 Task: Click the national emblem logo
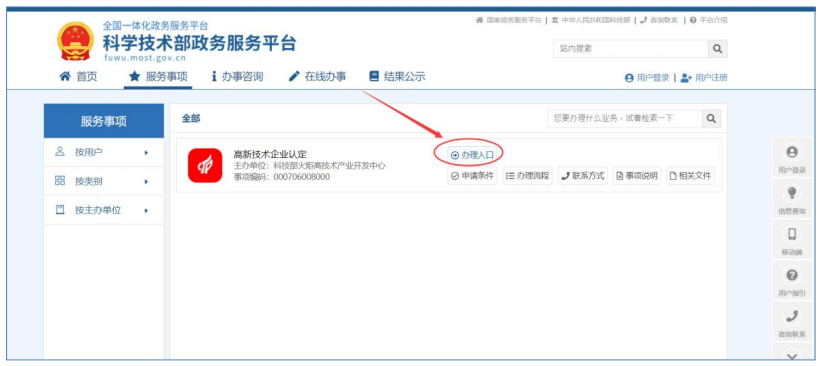point(76,41)
